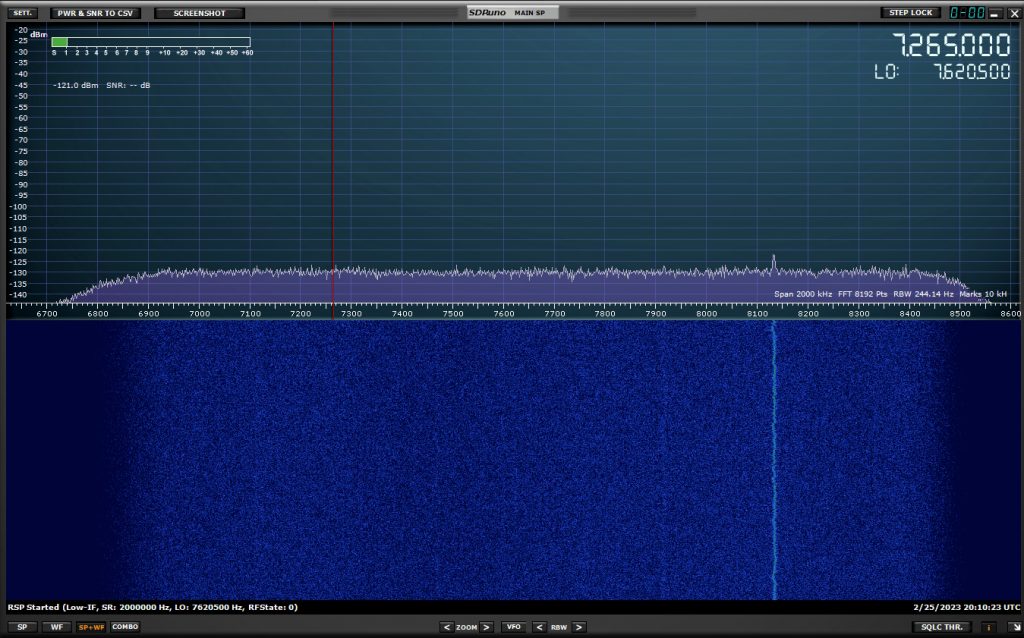The height and width of the screenshot is (638, 1024).
Task: Decrease zoom with the left ZOOM arrow
Action: click(x=446, y=627)
